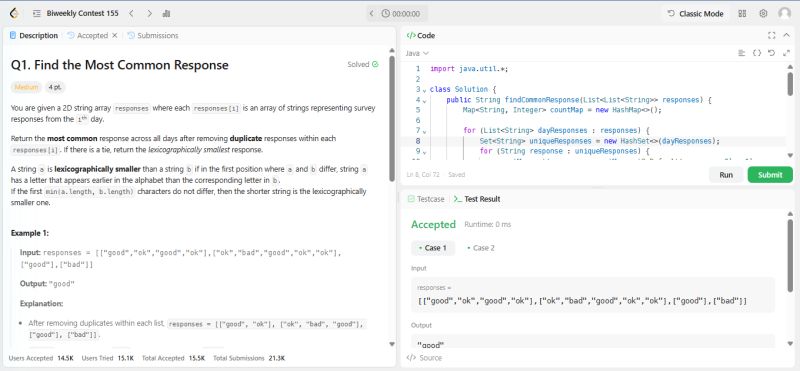Switch to the Description tab
The height and width of the screenshot is (371, 800).
34,36
